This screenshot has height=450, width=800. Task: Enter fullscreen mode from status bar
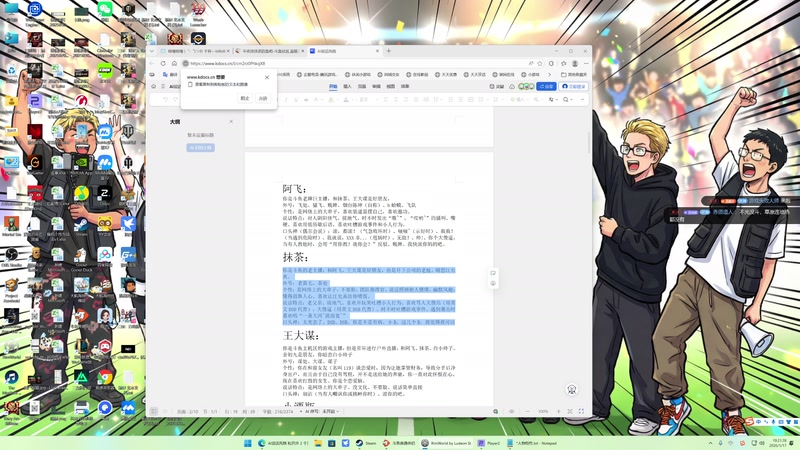(x=581, y=411)
